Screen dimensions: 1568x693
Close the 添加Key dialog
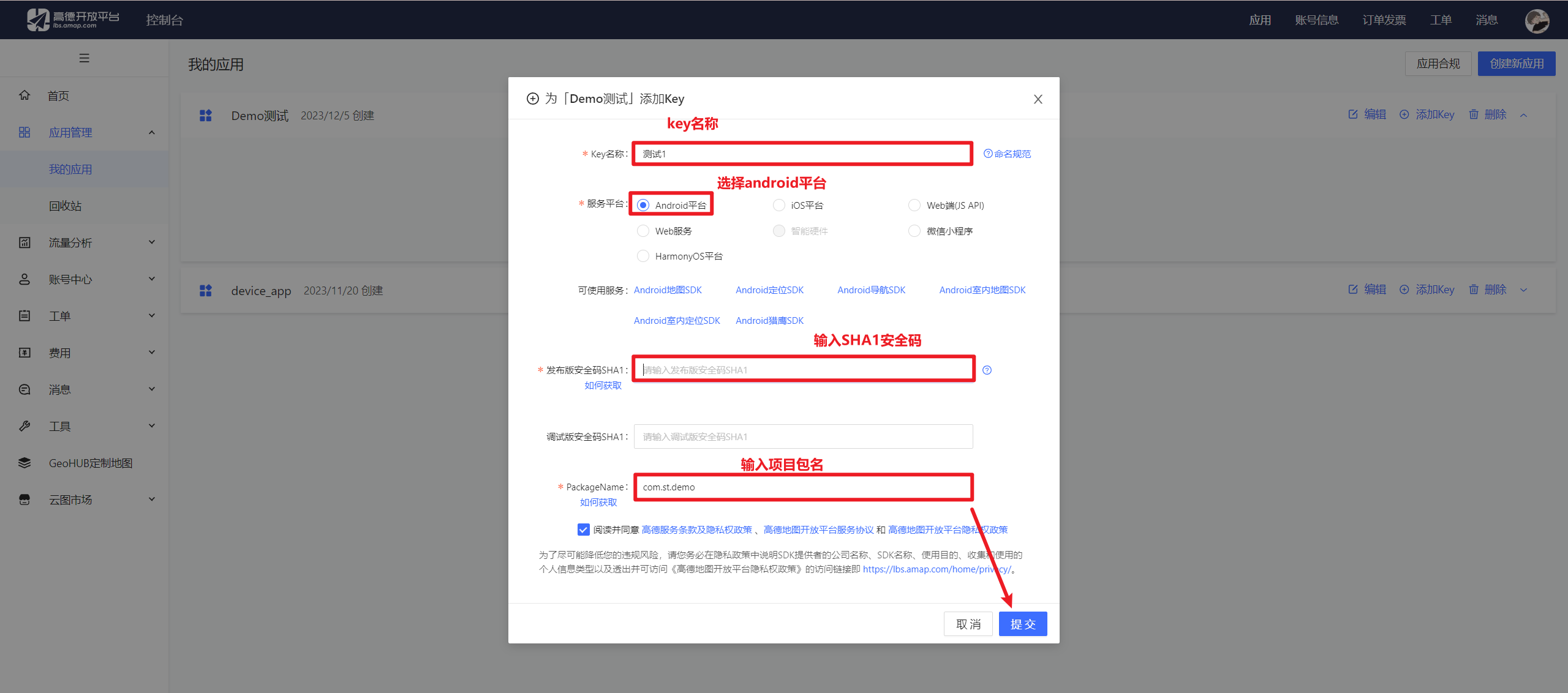tap(1038, 99)
